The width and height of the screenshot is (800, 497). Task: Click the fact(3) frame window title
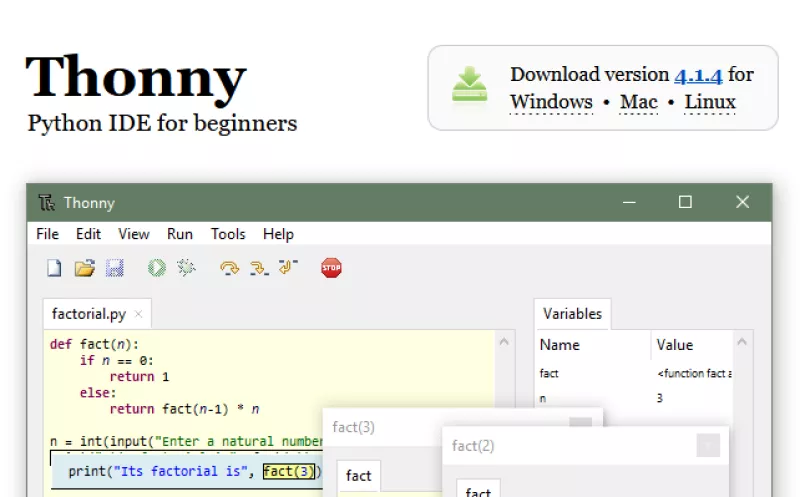pyautogui.click(x=353, y=427)
